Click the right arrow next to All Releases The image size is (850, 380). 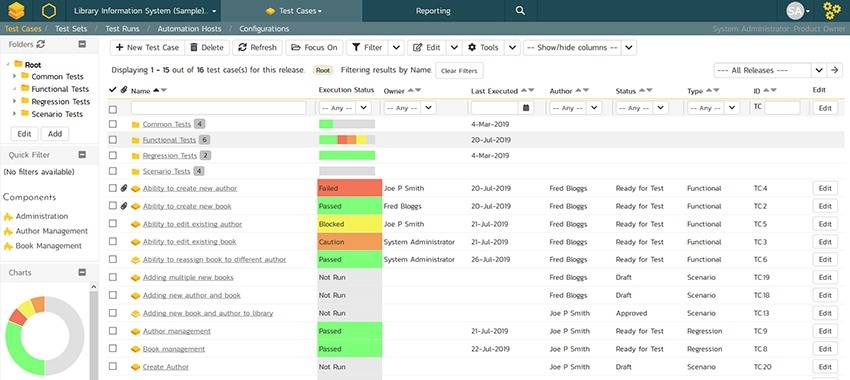pyautogui.click(x=834, y=70)
